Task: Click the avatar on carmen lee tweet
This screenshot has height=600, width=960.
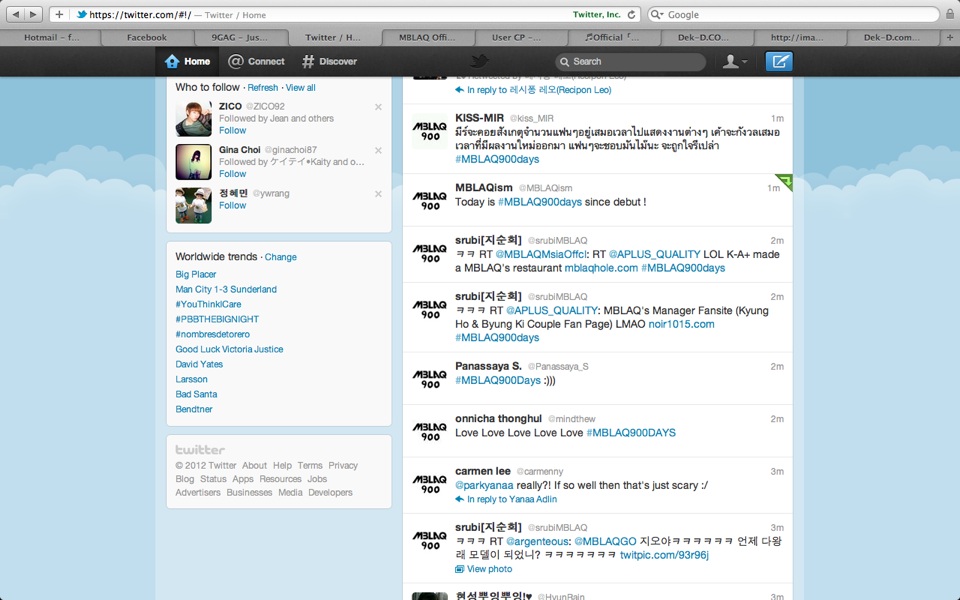Action: pyautogui.click(x=430, y=484)
